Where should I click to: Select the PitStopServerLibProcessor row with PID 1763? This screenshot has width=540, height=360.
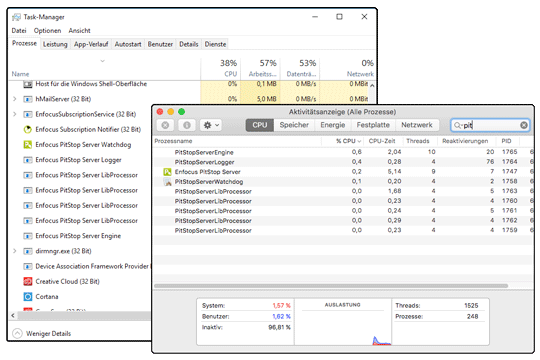tap(343, 191)
